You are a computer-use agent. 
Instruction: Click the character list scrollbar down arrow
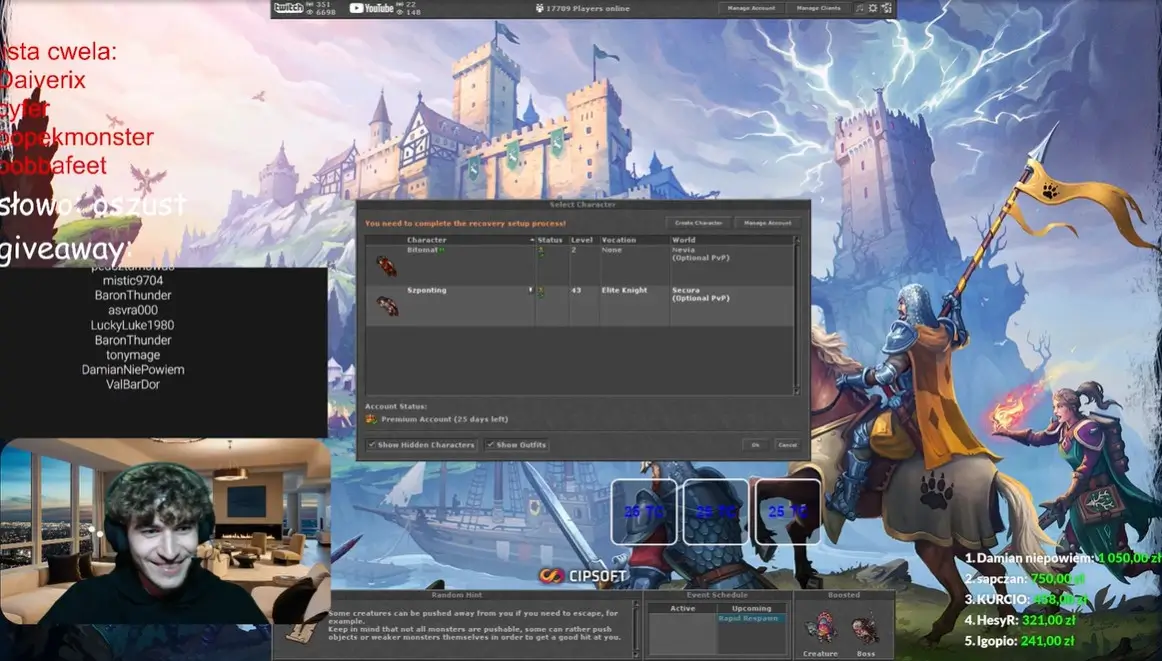pyautogui.click(x=797, y=391)
